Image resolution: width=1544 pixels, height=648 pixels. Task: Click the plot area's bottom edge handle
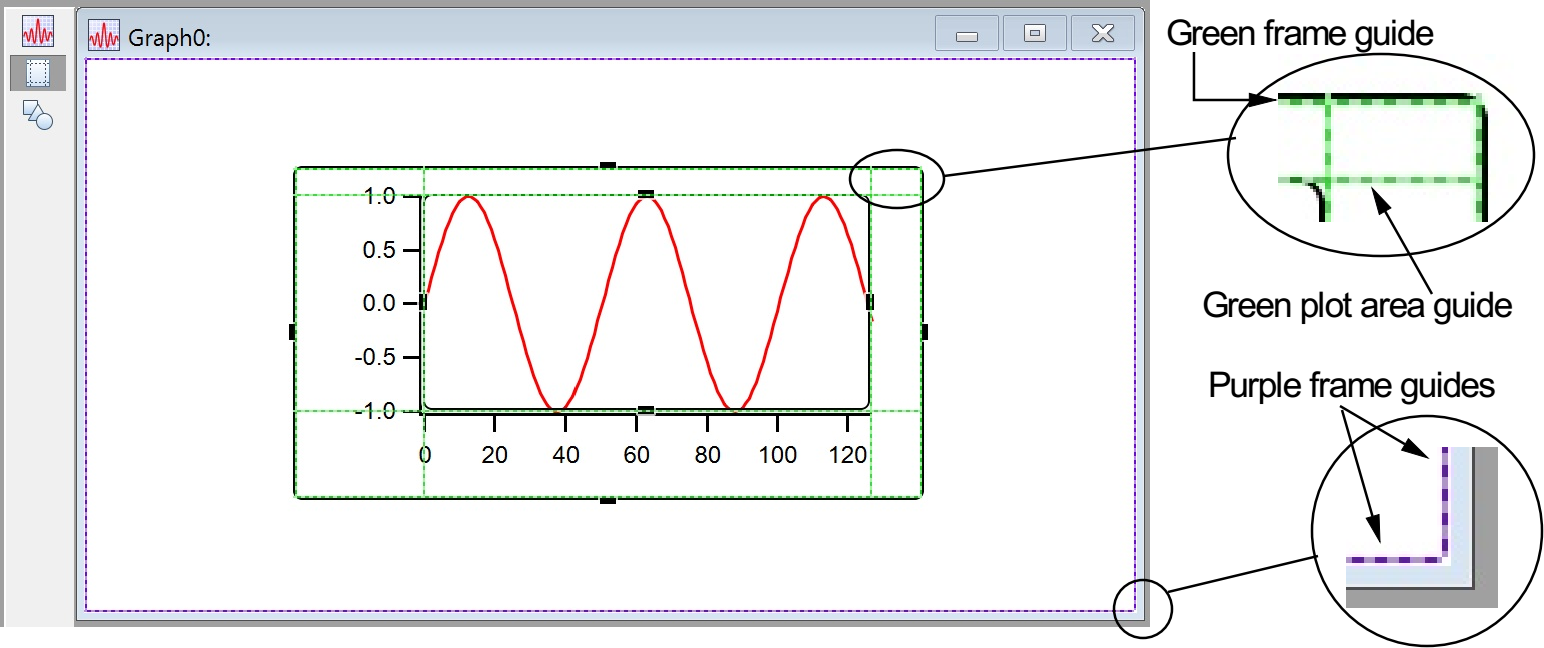pos(646,410)
